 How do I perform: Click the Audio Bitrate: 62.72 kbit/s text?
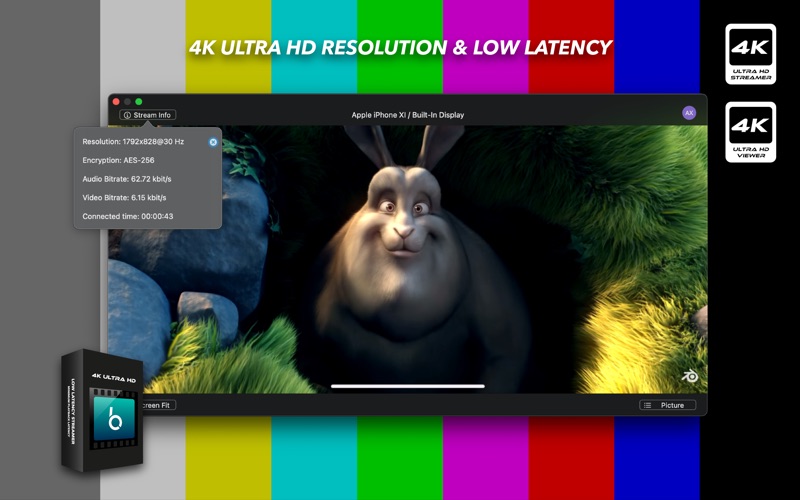[127, 179]
